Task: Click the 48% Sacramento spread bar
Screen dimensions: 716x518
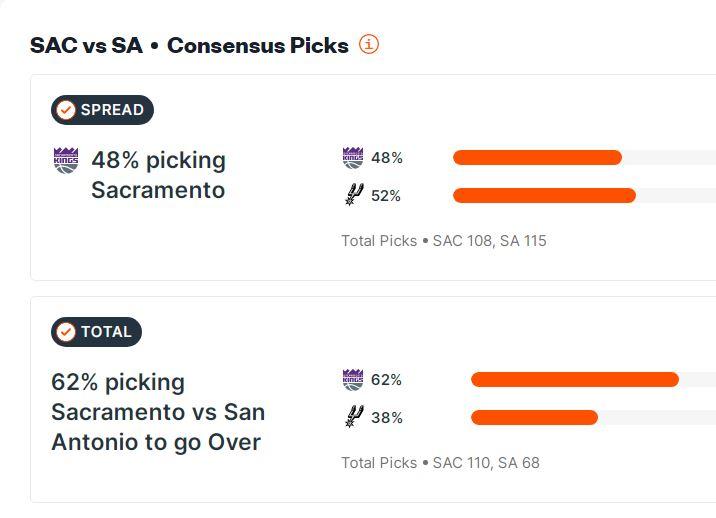Action: 537,157
